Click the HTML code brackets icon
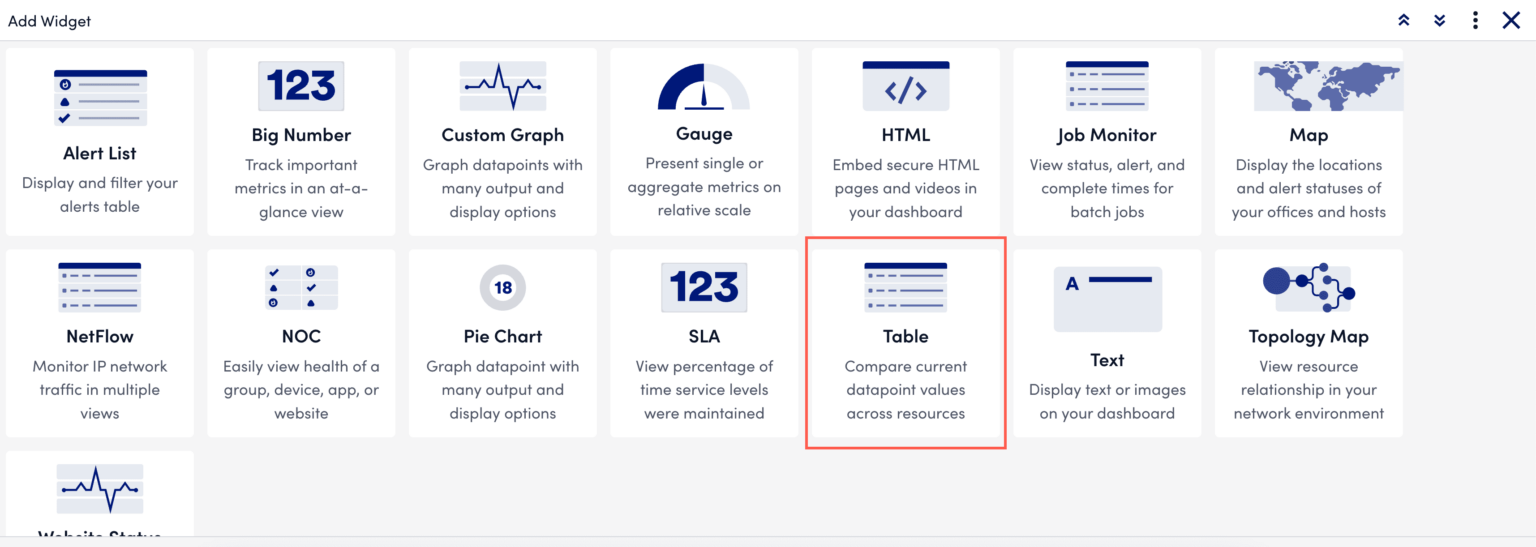Screen dimensions: 1536x547 (906, 86)
